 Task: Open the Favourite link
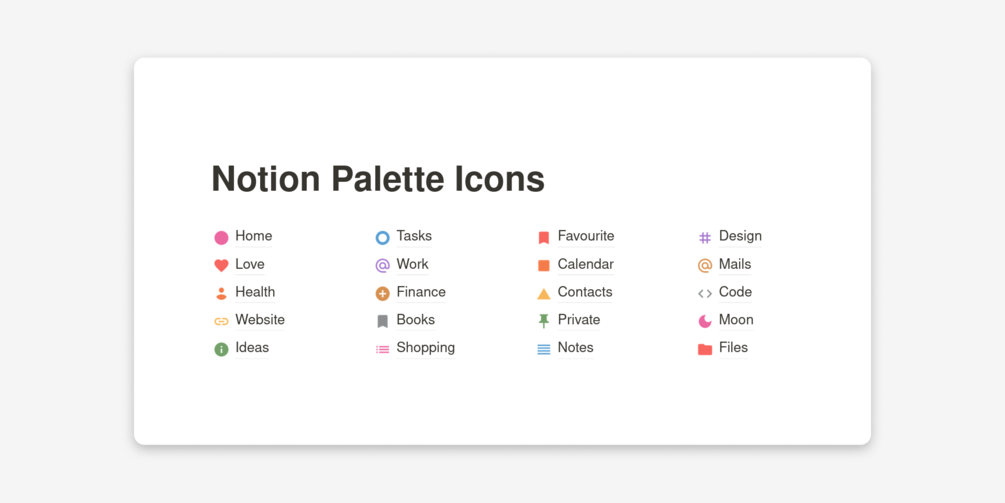coord(585,236)
